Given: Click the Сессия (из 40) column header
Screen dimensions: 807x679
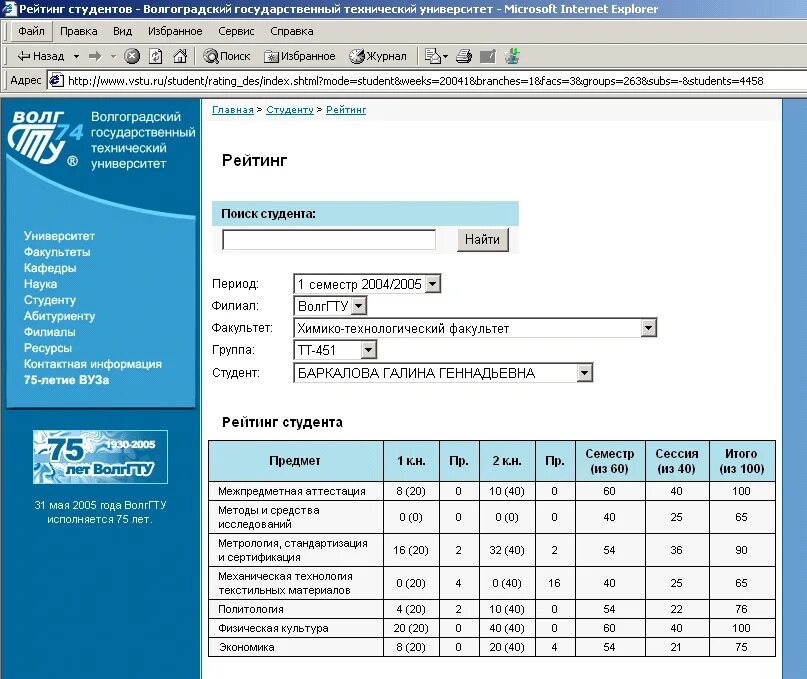Looking at the screenshot, I should click(x=677, y=461).
